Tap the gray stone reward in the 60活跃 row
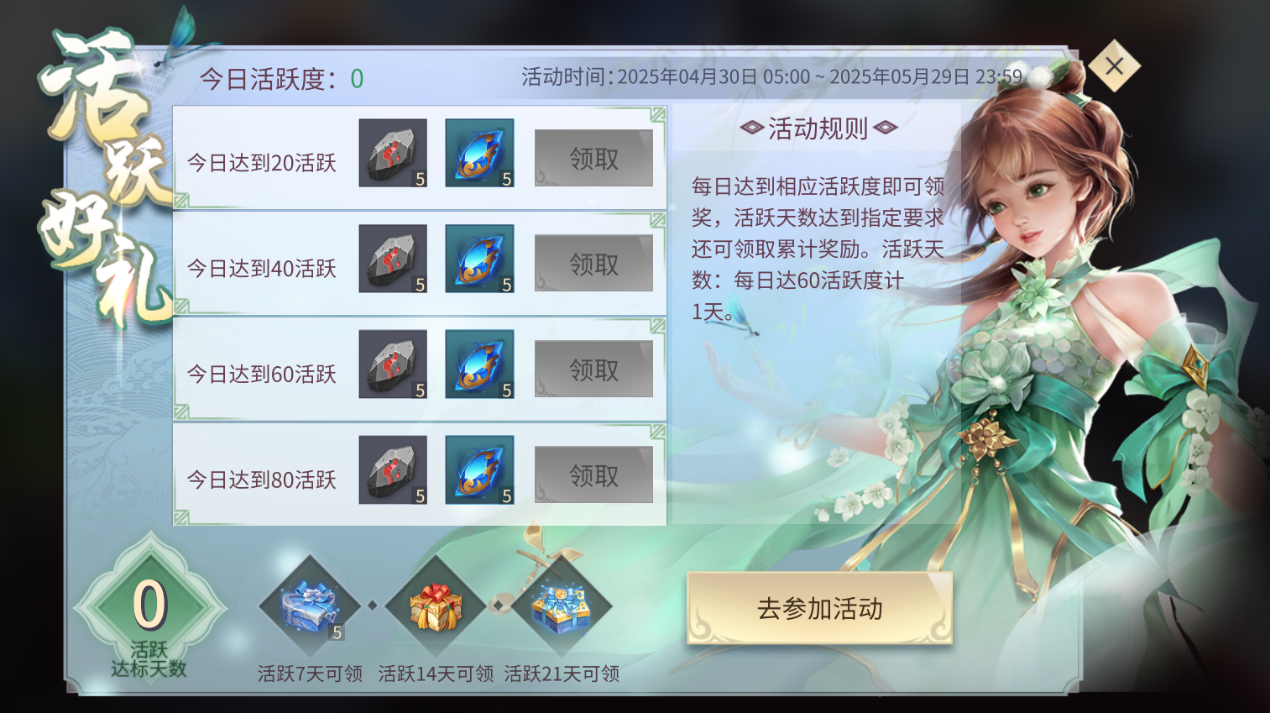This screenshot has height=713, width=1270. point(393,364)
